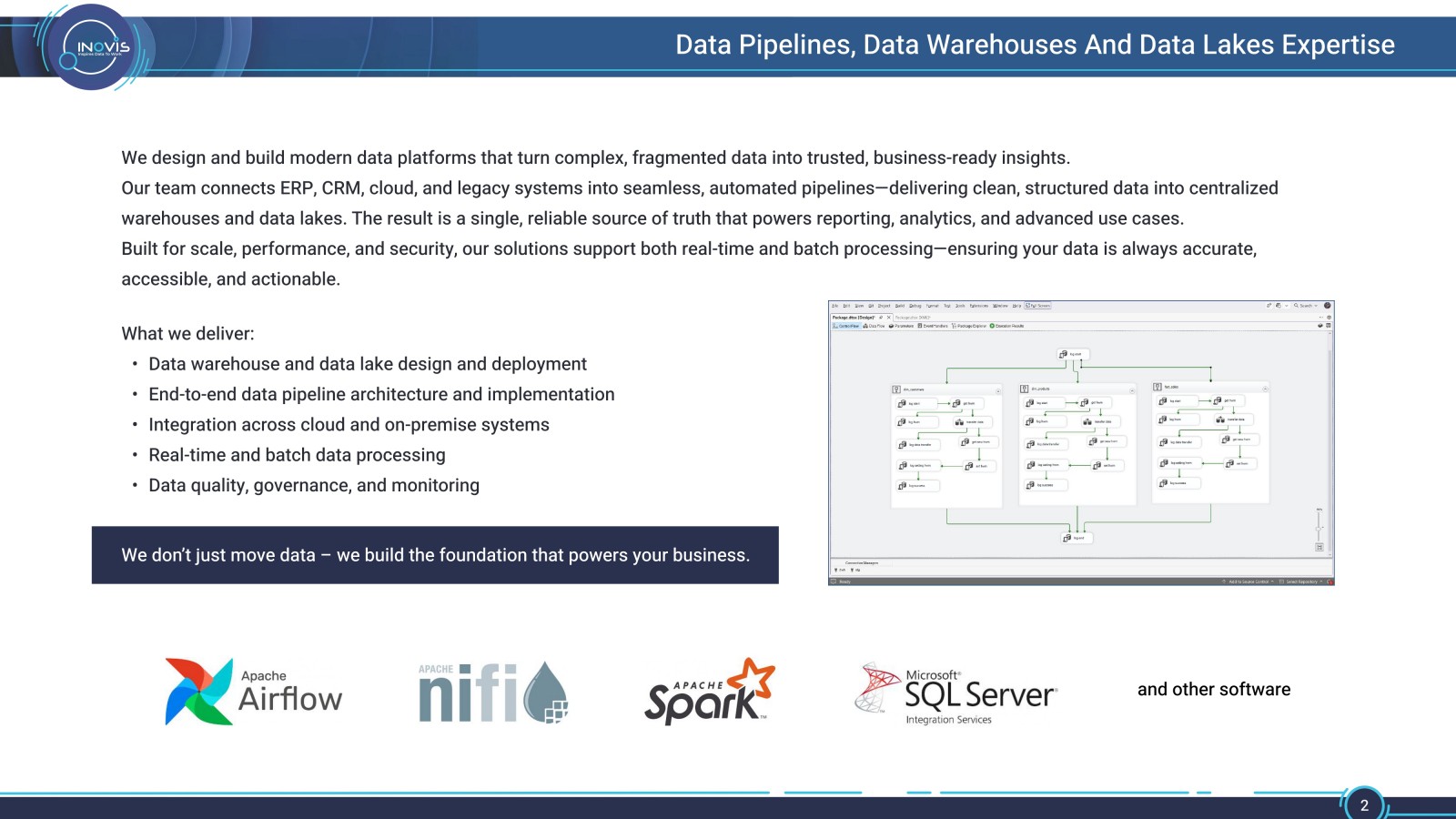The width and height of the screenshot is (1456, 819).
Task: Select 'transfer data' task in fact_sales container
Action: (x=1234, y=420)
